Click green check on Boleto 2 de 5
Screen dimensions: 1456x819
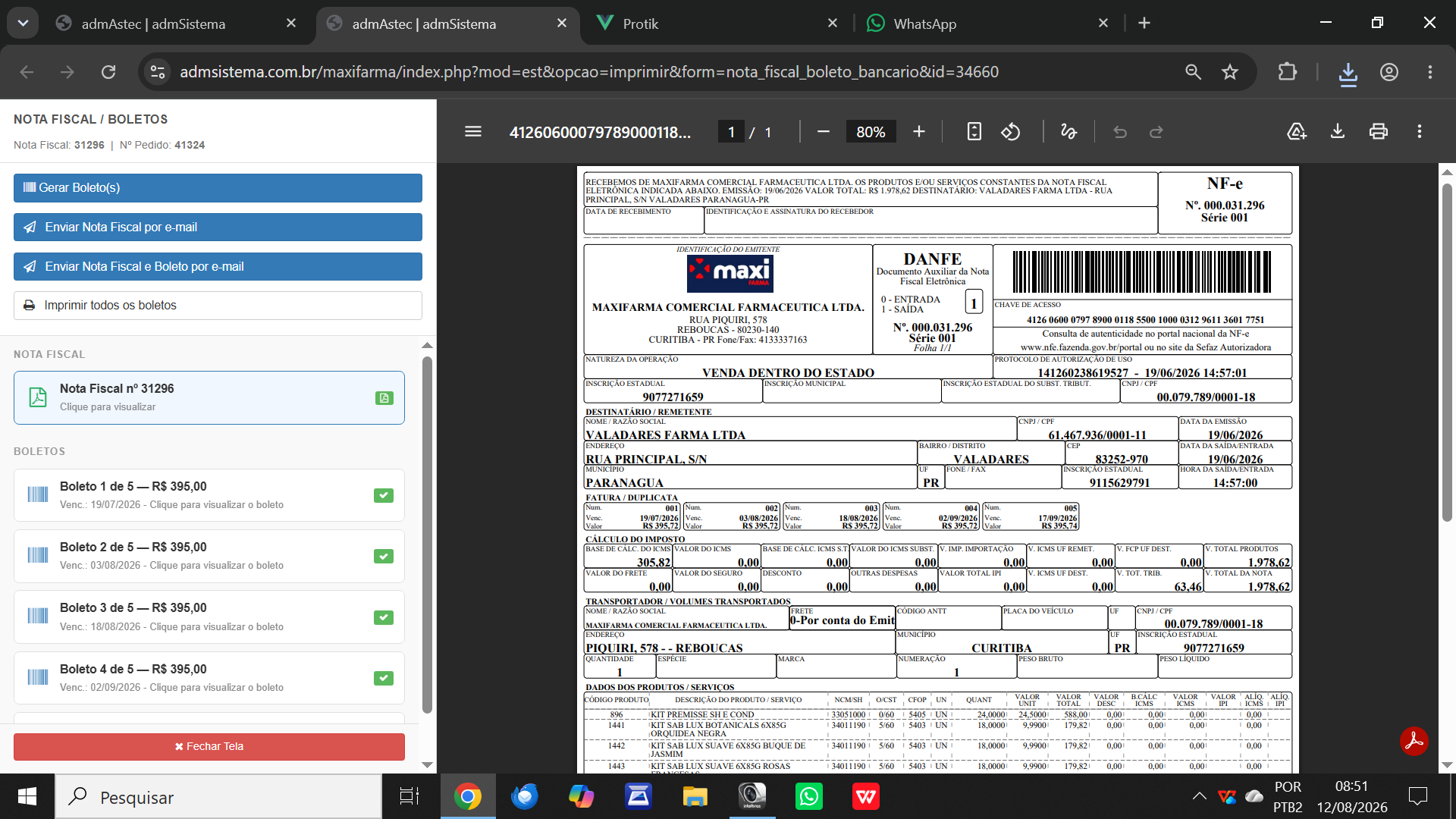[x=384, y=557]
